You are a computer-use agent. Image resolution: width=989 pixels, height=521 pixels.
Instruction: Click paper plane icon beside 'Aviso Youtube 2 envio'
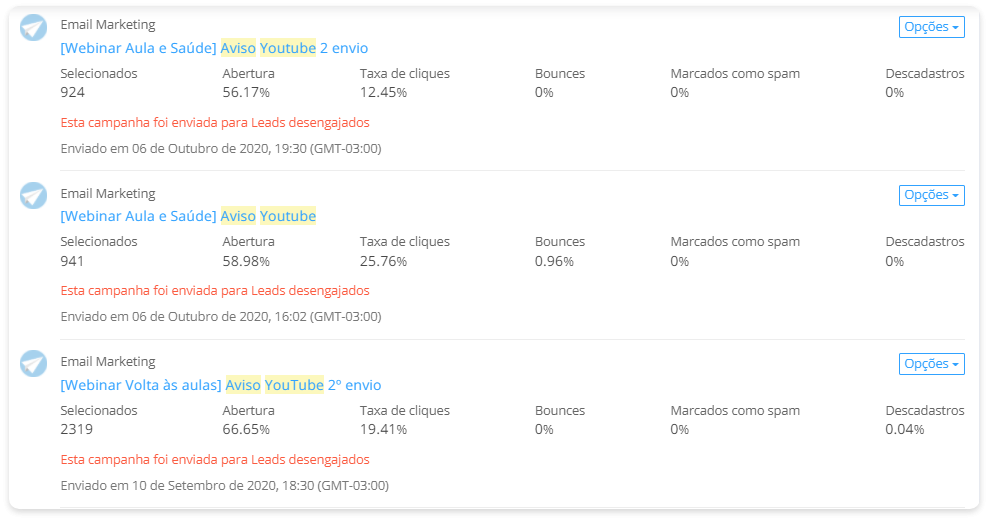[33, 28]
